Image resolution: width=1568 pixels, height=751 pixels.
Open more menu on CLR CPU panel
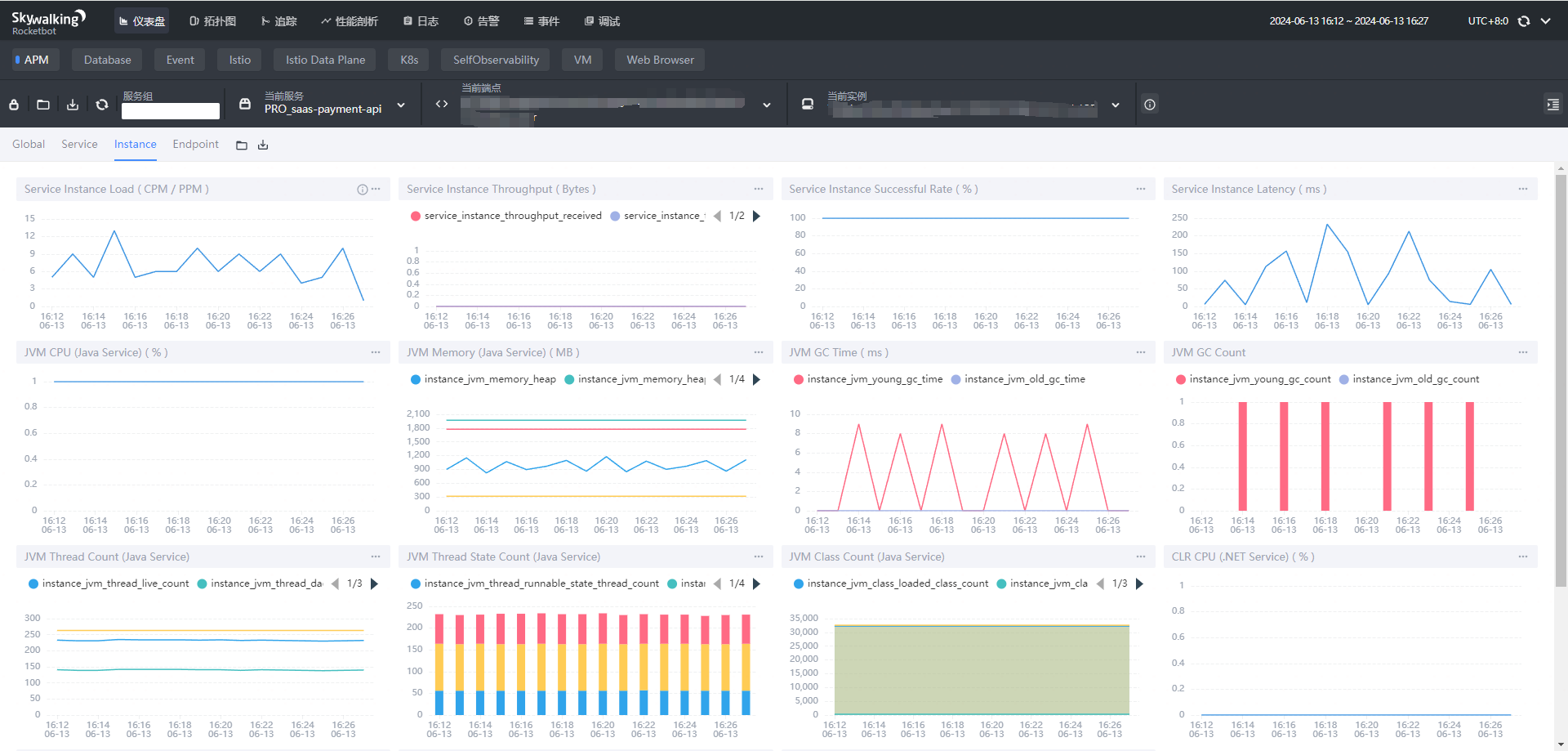[1523, 557]
